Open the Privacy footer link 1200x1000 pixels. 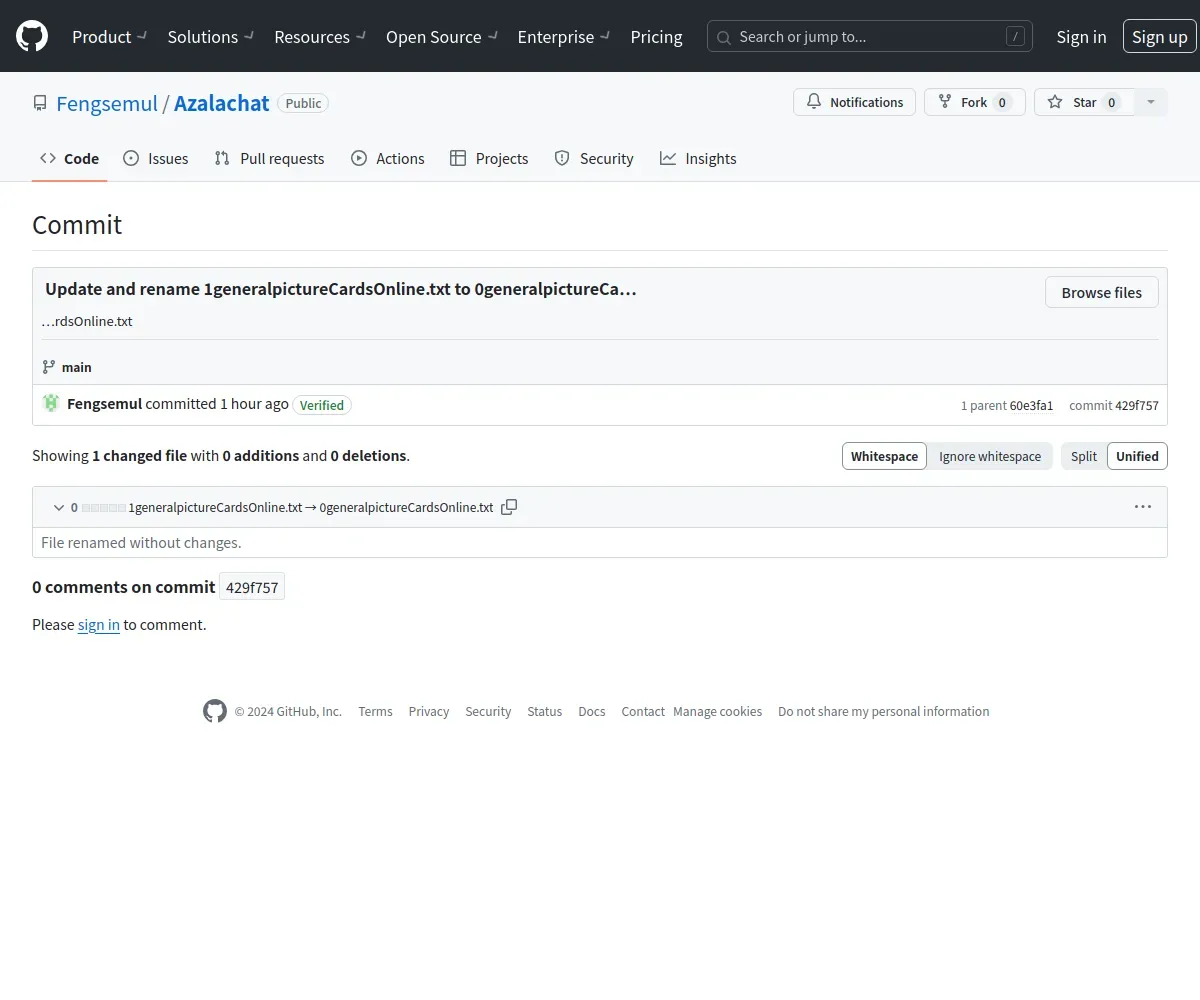428,711
